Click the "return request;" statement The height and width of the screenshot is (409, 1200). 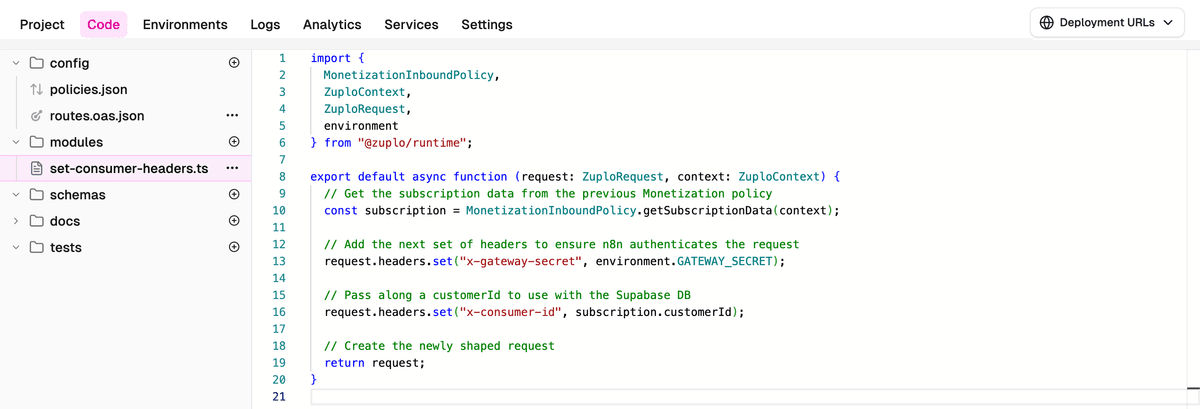click(375, 363)
